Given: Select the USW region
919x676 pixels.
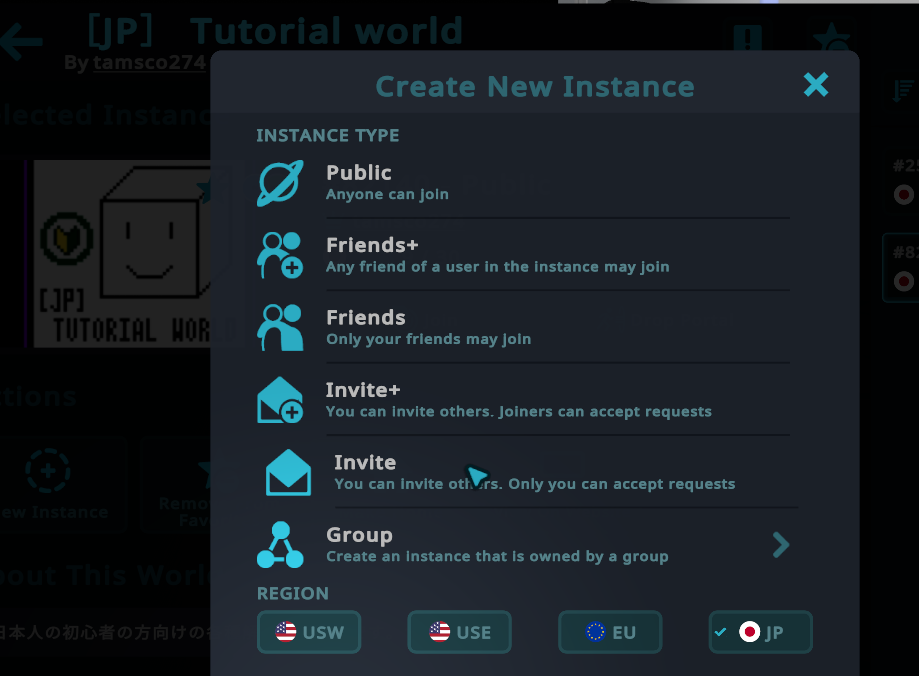Looking at the screenshot, I should point(309,632).
